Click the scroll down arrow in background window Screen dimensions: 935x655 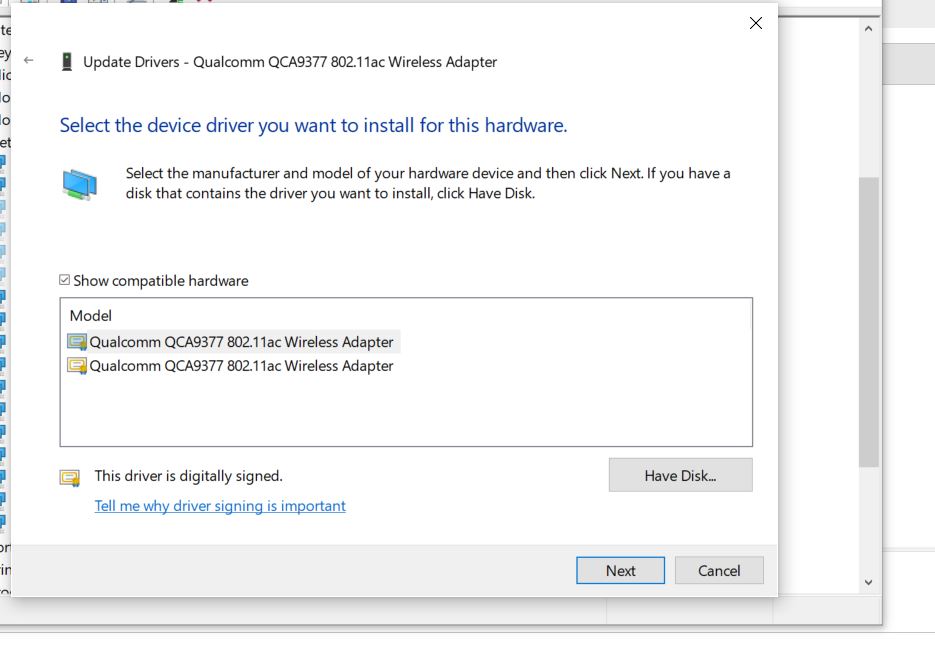click(869, 582)
